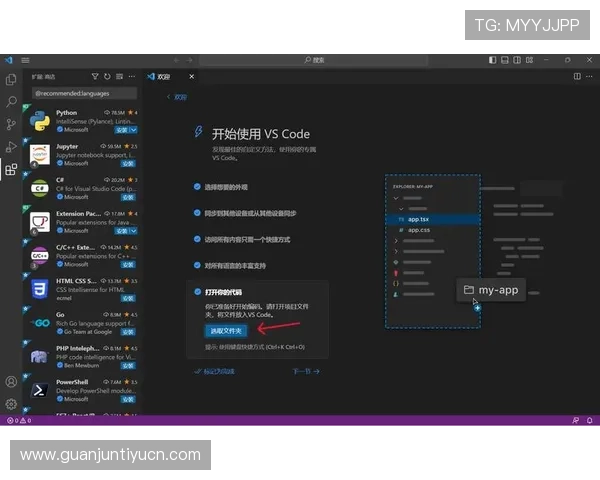Split the editor to the right

click(x=577, y=77)
